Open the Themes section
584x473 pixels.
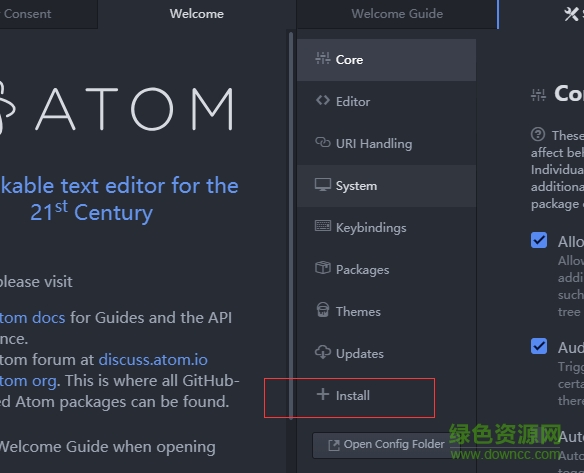pos(386,312)
